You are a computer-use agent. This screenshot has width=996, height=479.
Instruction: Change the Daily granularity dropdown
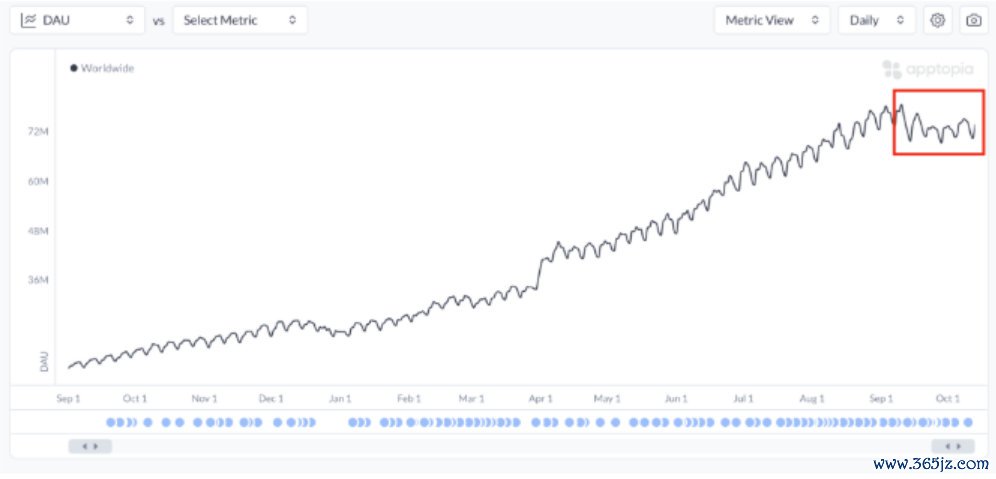[x=876, y=20]
